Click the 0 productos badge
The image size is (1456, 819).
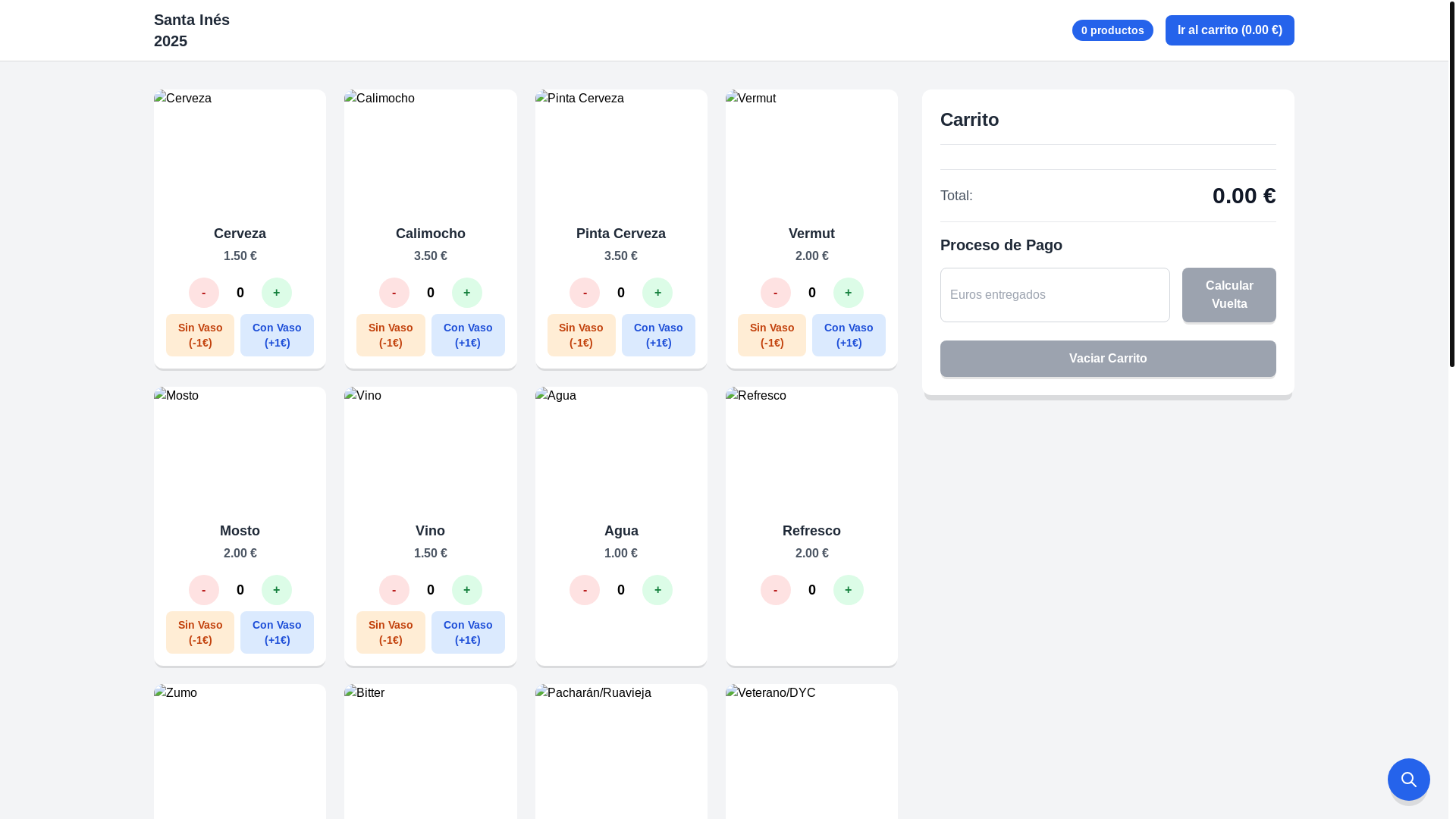click(x=1112, y=30)
